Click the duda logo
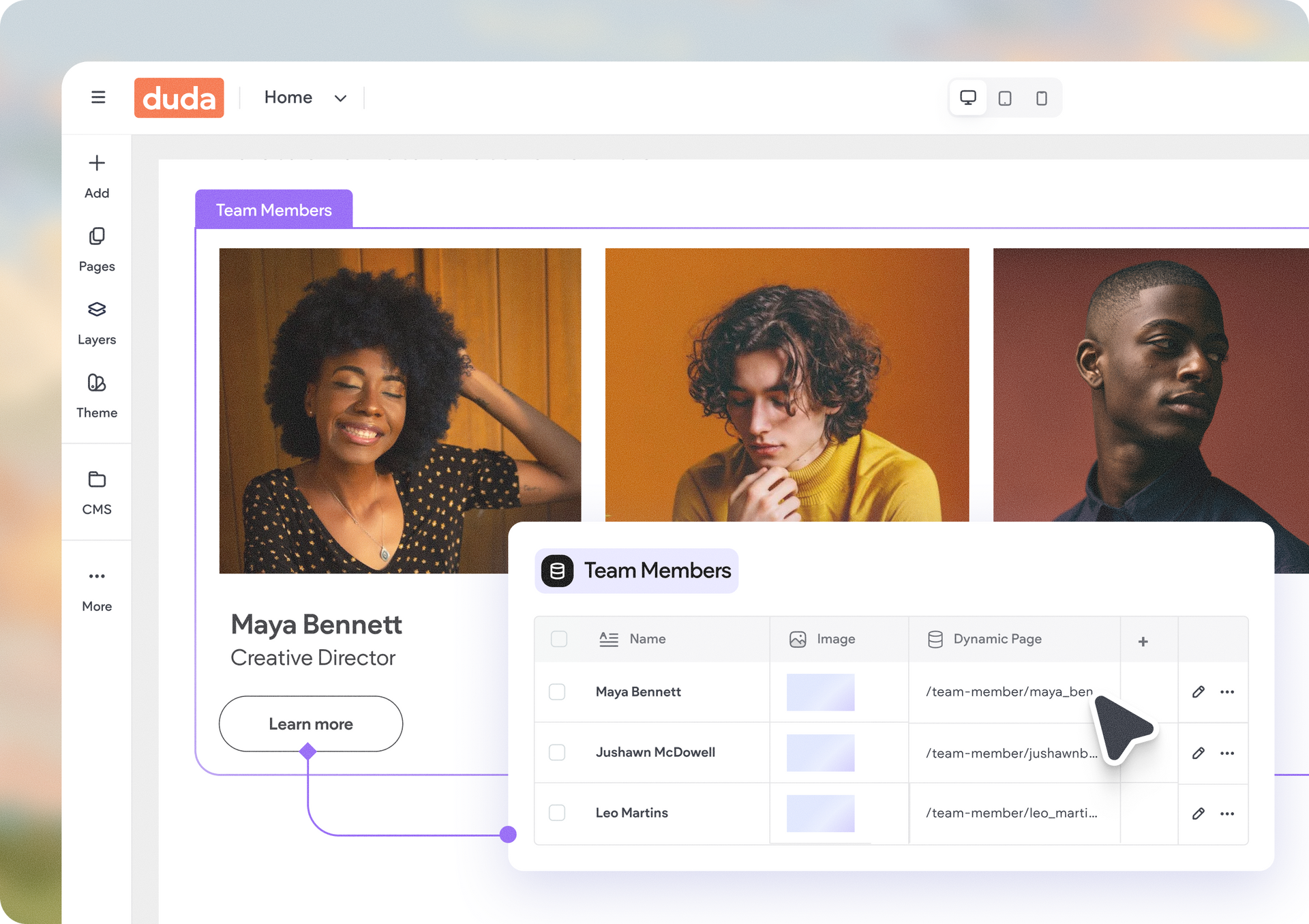The height and width of the screenshot is (924, 1309). tap(179, 98)
